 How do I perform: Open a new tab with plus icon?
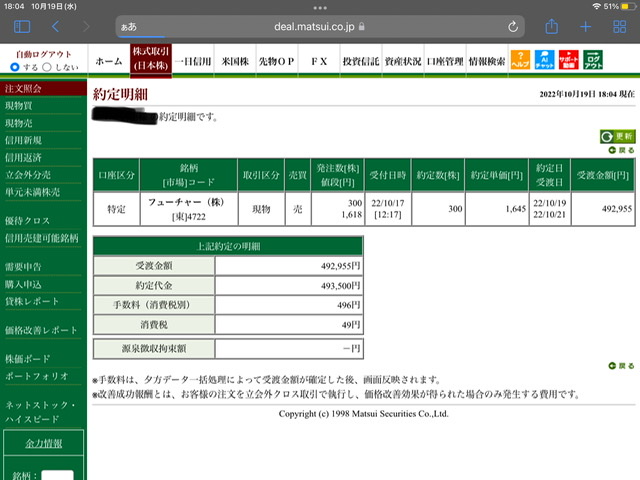tap(585, 27)
